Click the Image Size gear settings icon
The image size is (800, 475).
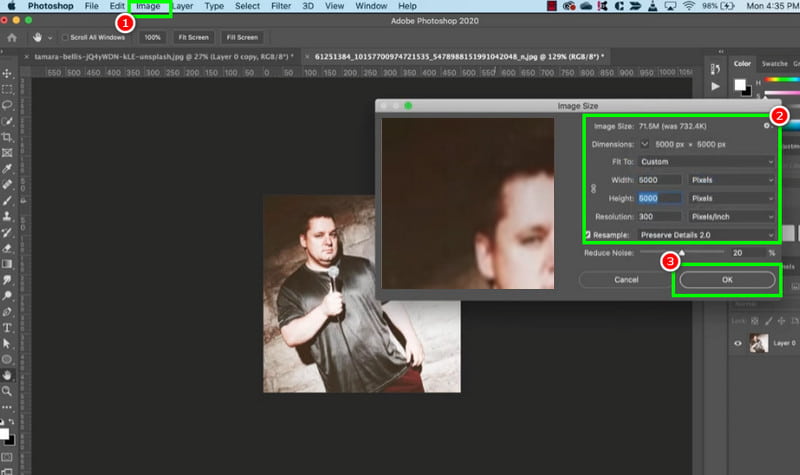[x=766, y=126]
